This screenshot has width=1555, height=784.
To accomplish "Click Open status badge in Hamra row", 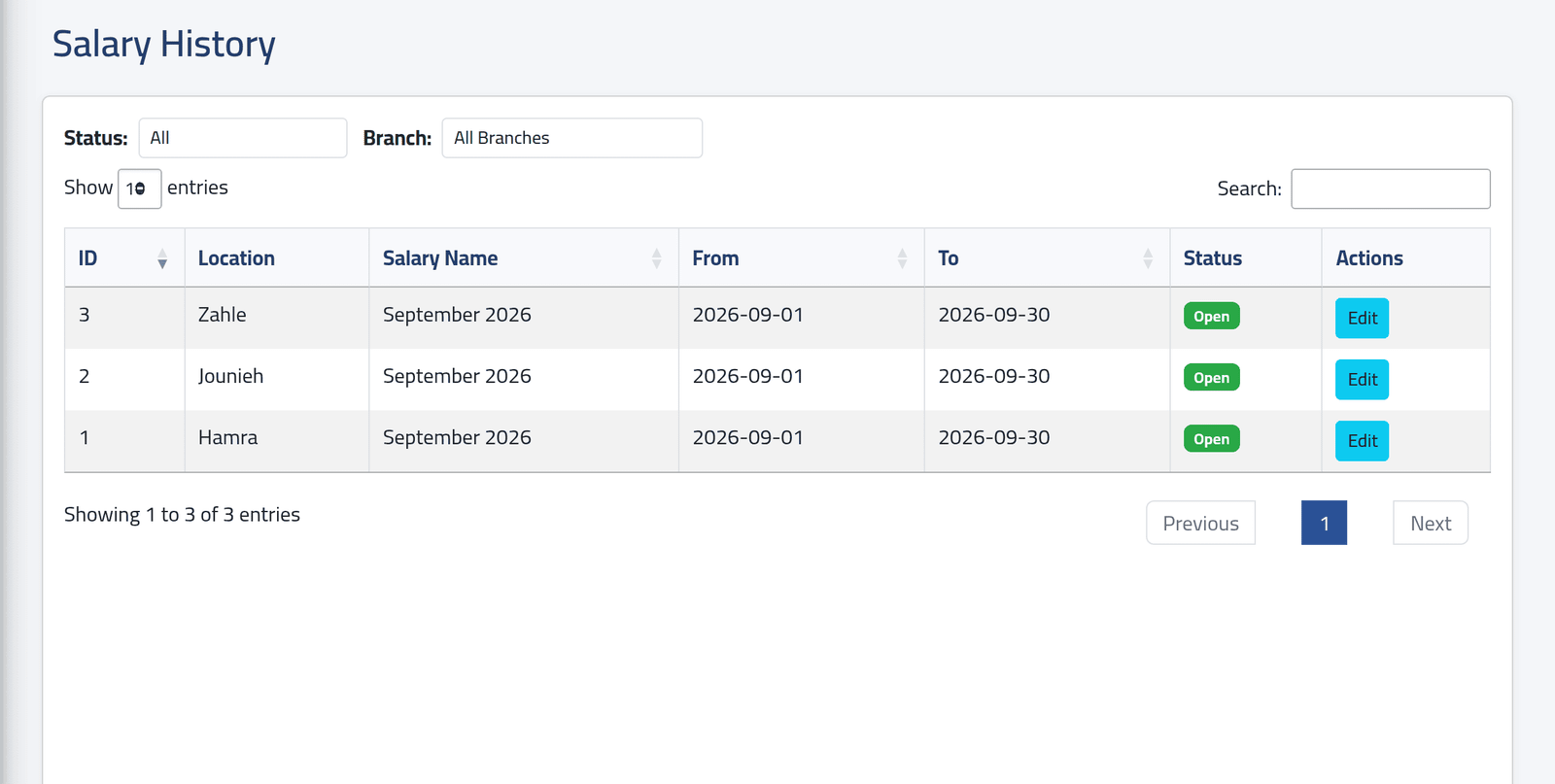I will point(1212,439).
